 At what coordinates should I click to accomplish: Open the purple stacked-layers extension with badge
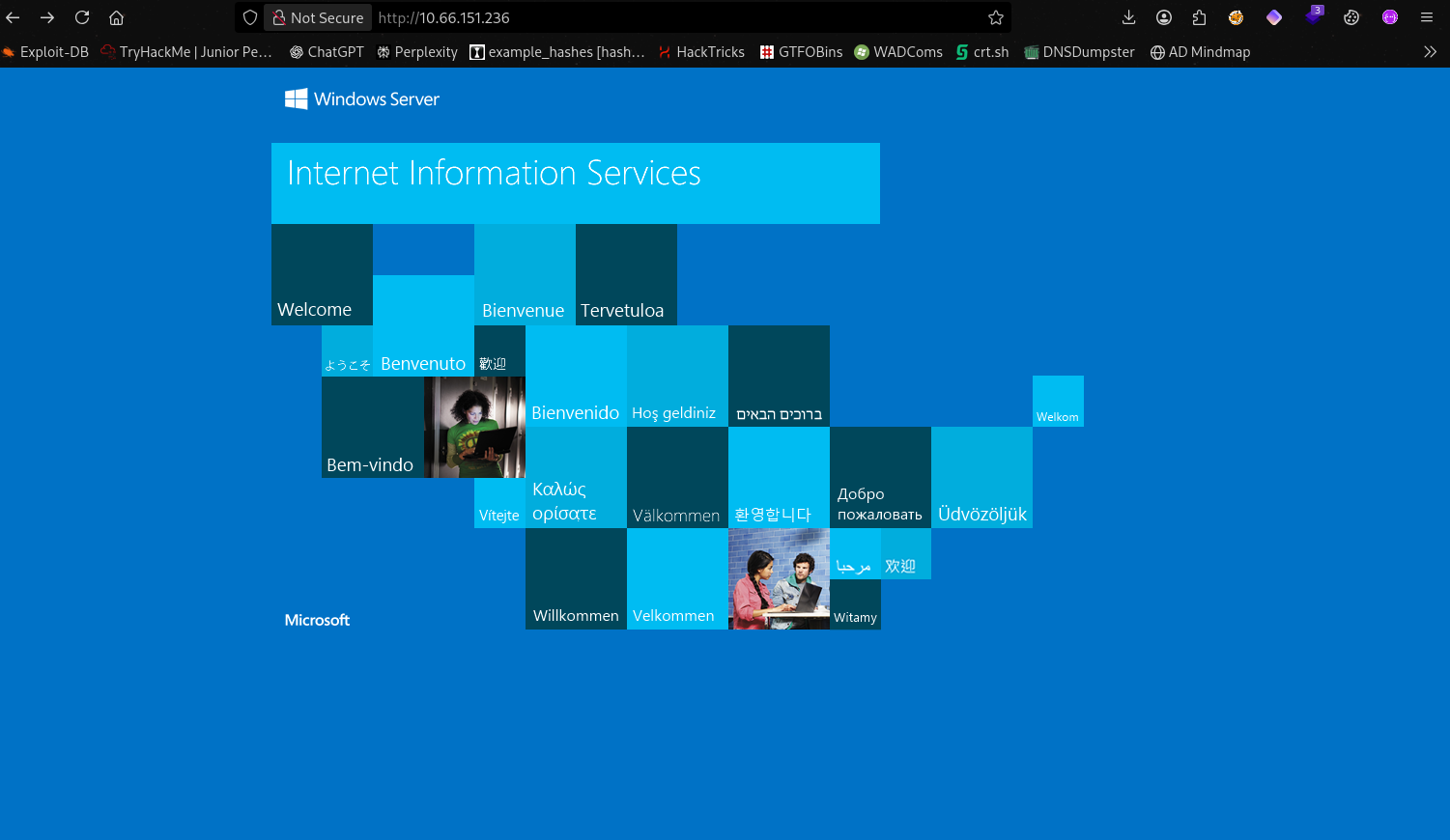(1313, 16)
